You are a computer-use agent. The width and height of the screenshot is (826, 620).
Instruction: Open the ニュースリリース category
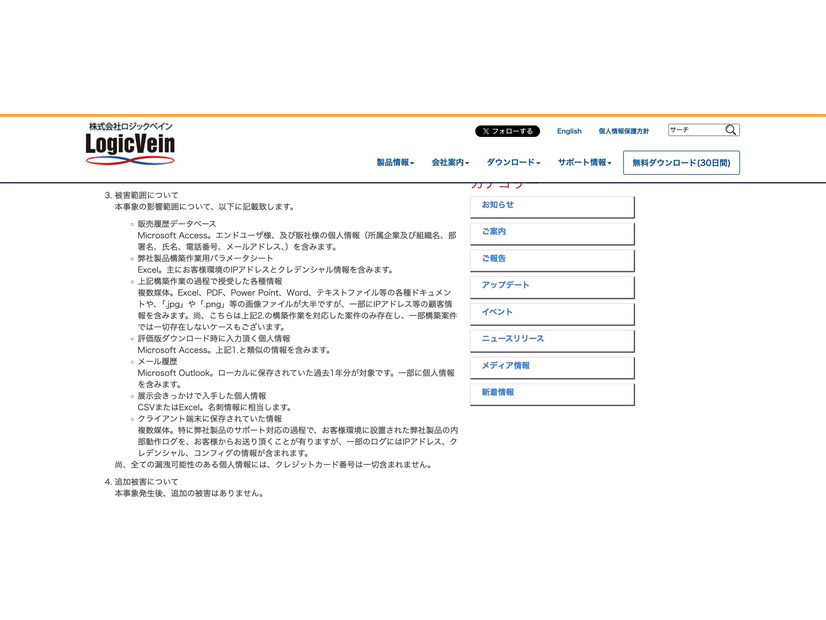click(551, 340)
